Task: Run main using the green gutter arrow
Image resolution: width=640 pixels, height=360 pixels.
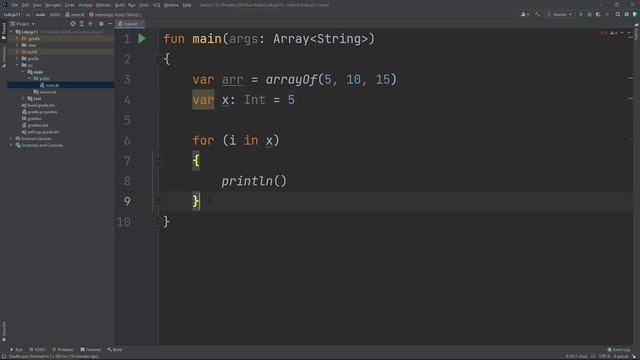Action: click(142, 39)
